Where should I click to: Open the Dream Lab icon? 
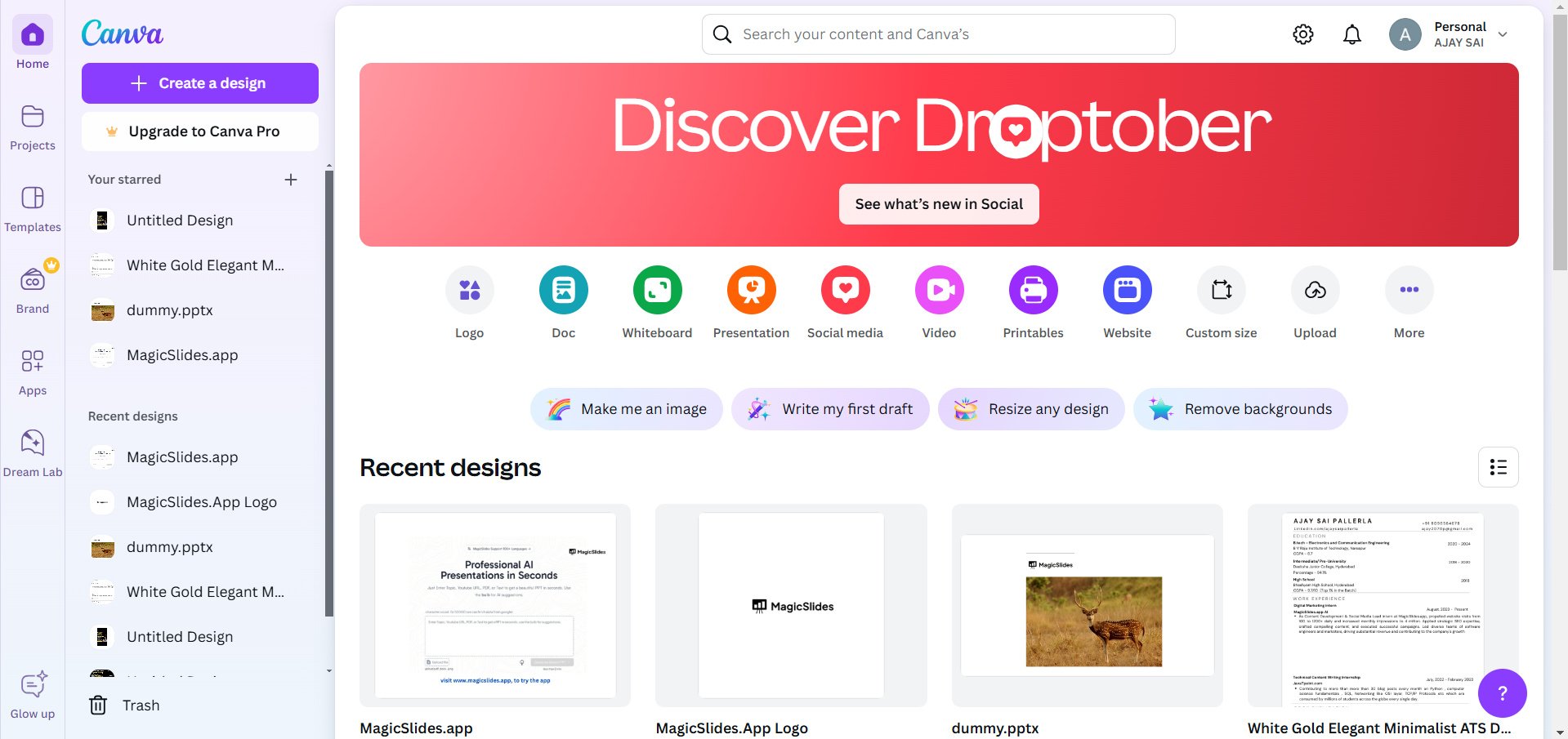33,443
